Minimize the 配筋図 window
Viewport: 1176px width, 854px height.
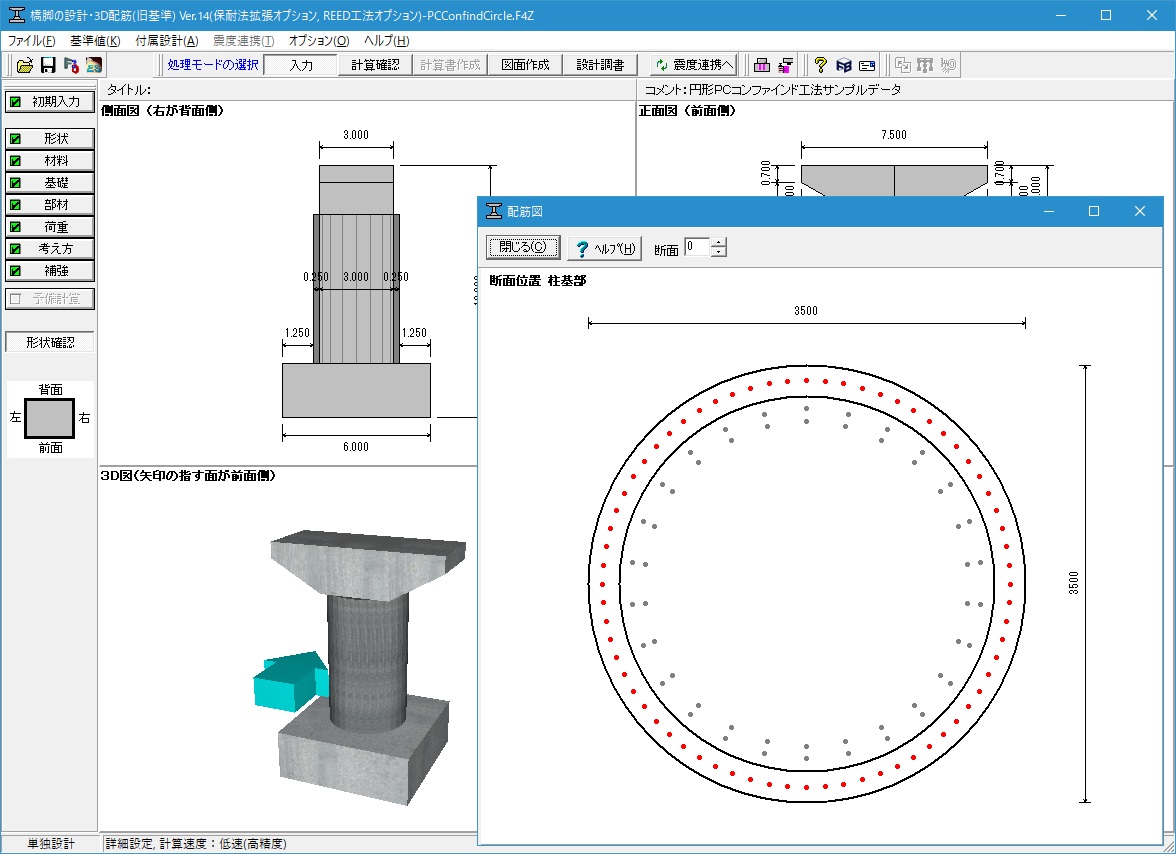pos(1048,211)
